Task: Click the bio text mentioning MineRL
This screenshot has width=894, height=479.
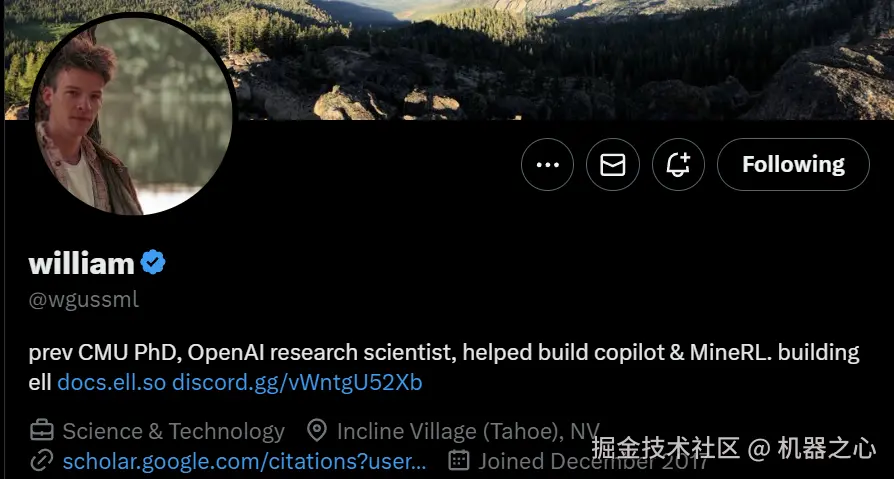Action: tap(444, 367)
